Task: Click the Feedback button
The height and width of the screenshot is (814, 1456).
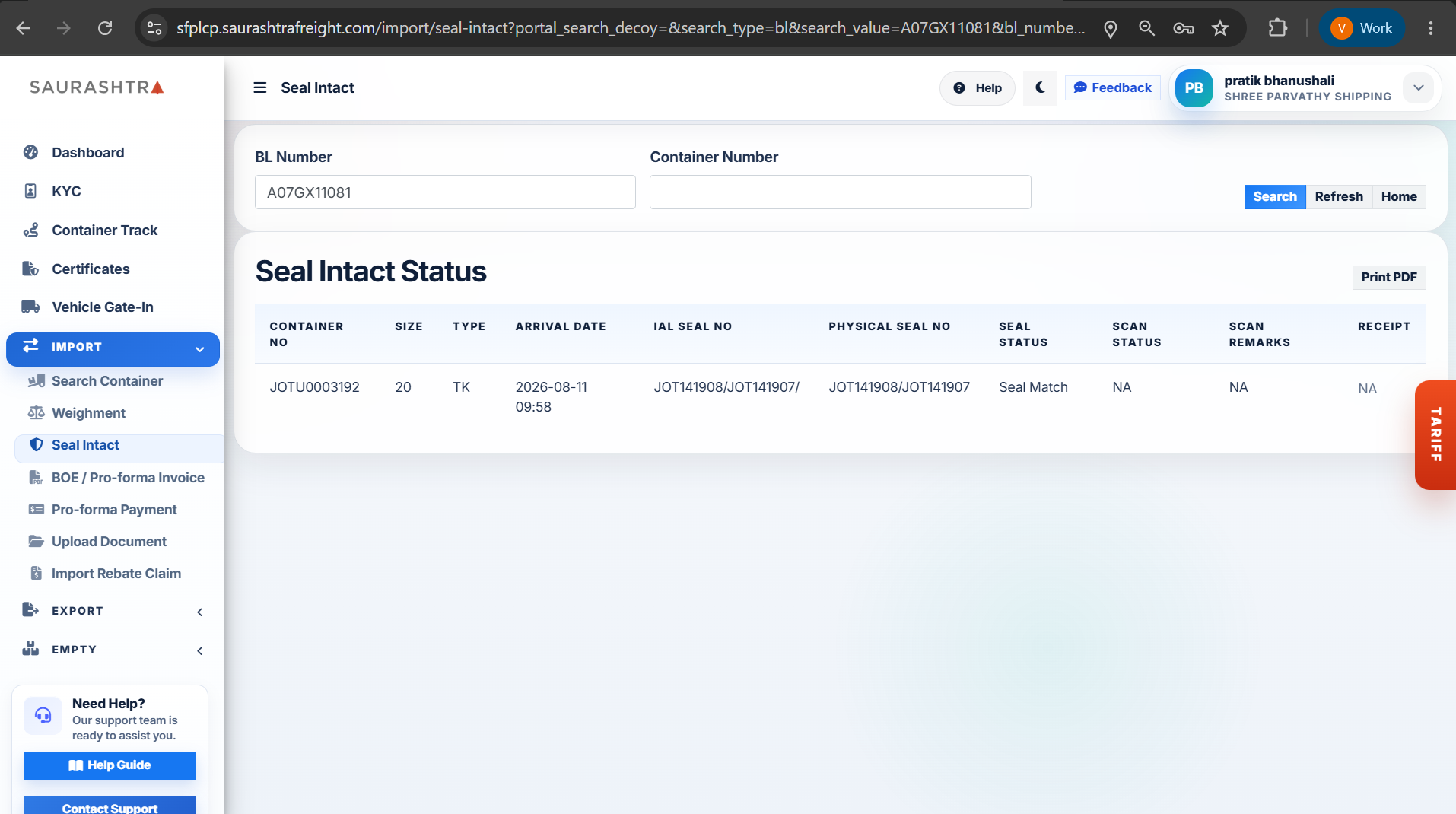Action: [x=1113, y=87]
